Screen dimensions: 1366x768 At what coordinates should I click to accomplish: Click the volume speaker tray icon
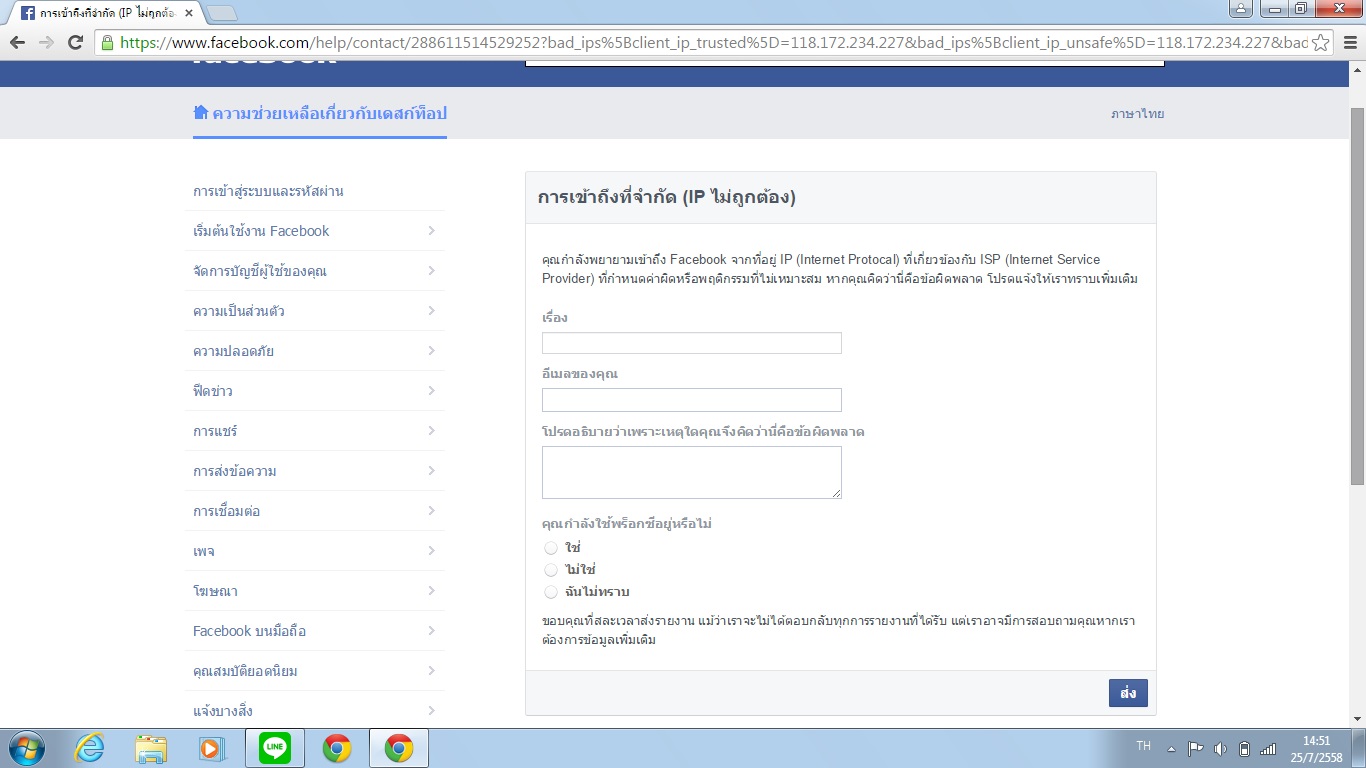coord(1220,748)
